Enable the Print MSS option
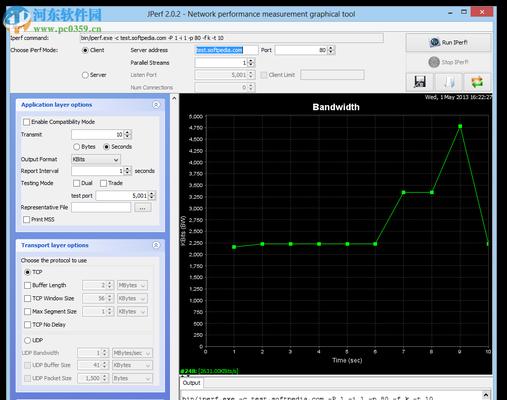Screen dimensions: 507x400 (27, 219)
